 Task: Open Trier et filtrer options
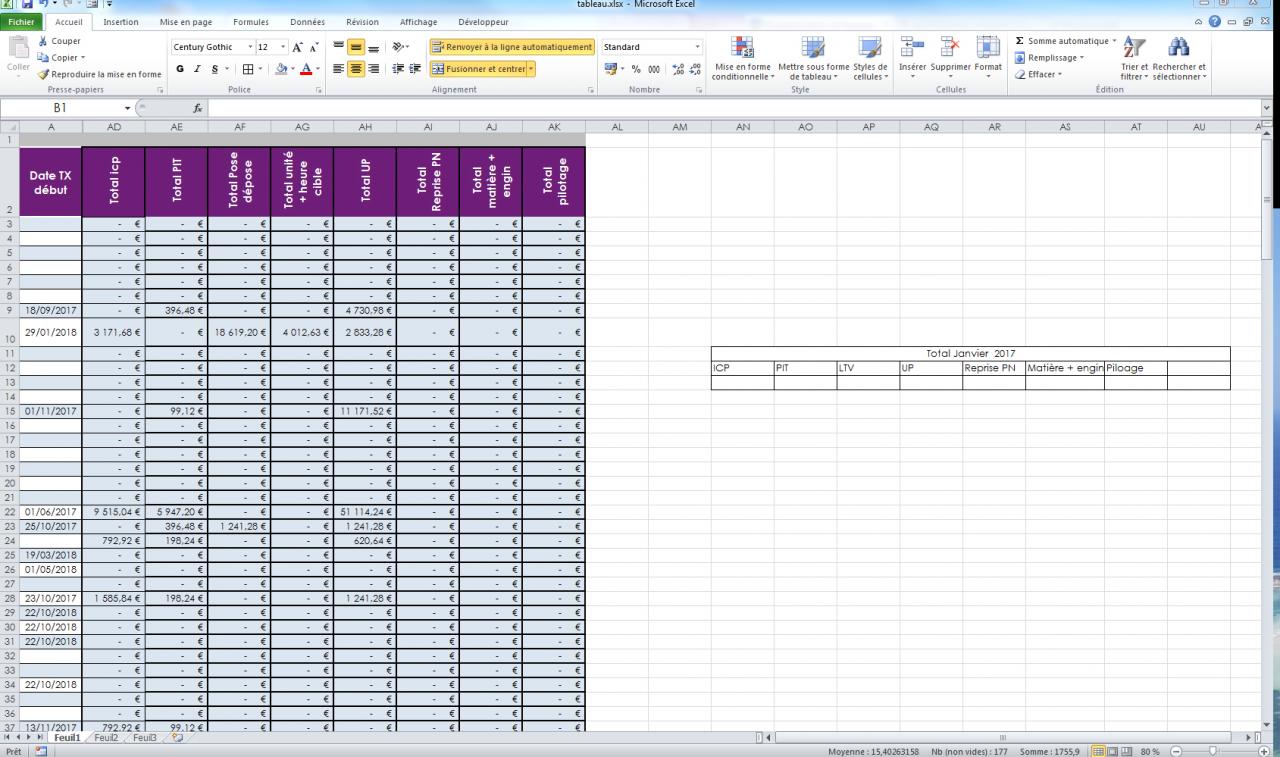click(1133, 58)
